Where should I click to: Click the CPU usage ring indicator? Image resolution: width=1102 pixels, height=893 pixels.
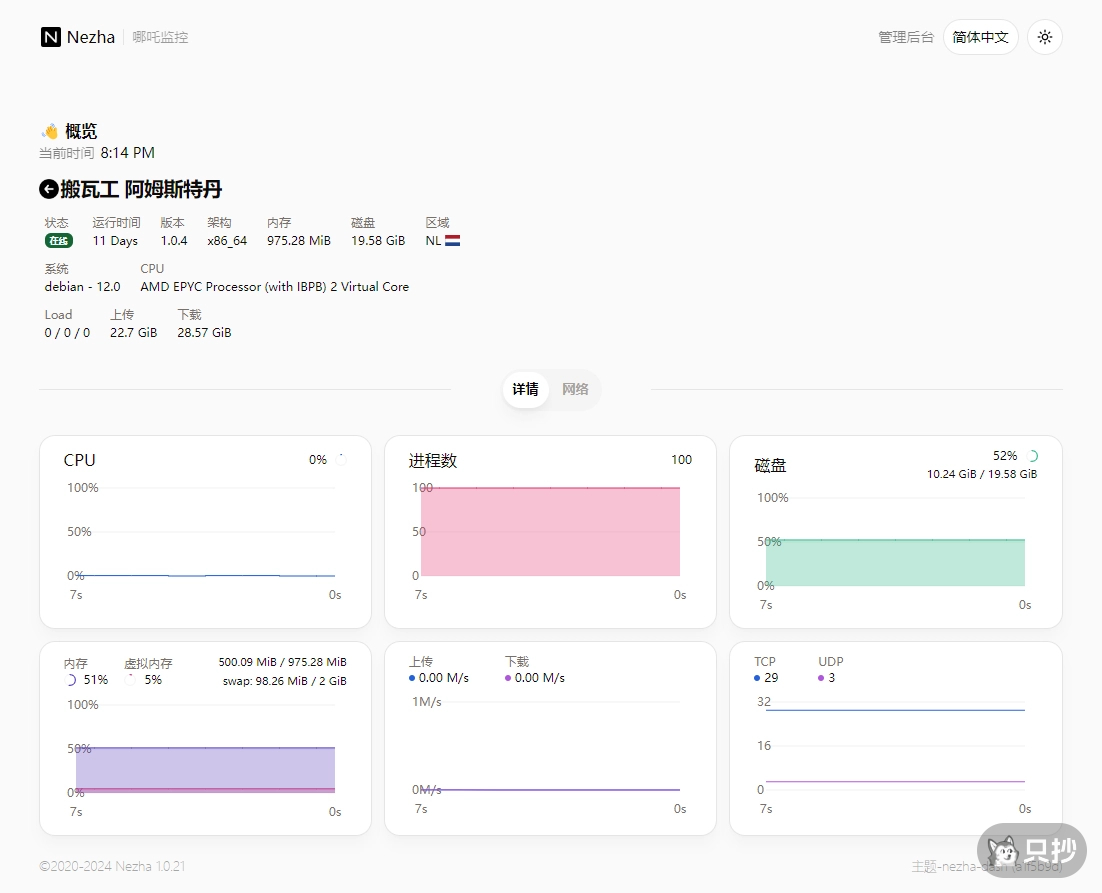click(x=340, y=460)
